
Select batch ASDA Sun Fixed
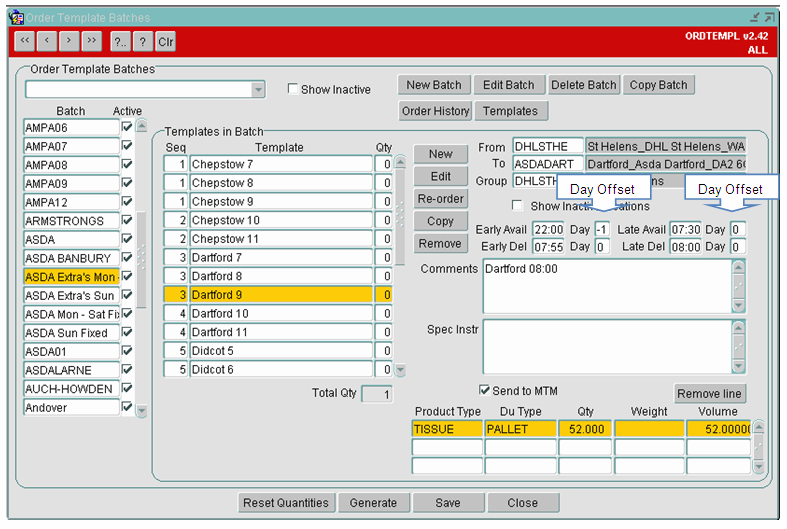pyautogui.click(x=71, y=333)
